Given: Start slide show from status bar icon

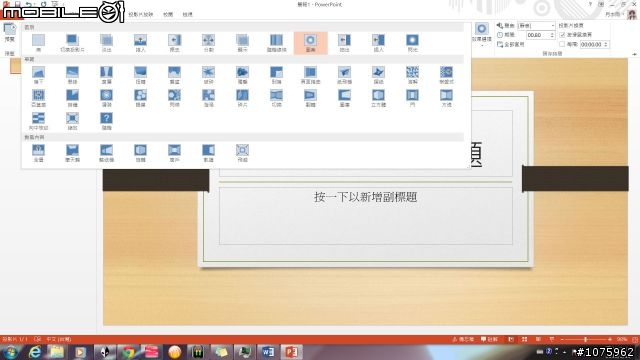Looking at the screenshot, I should [x=552, y=339].
